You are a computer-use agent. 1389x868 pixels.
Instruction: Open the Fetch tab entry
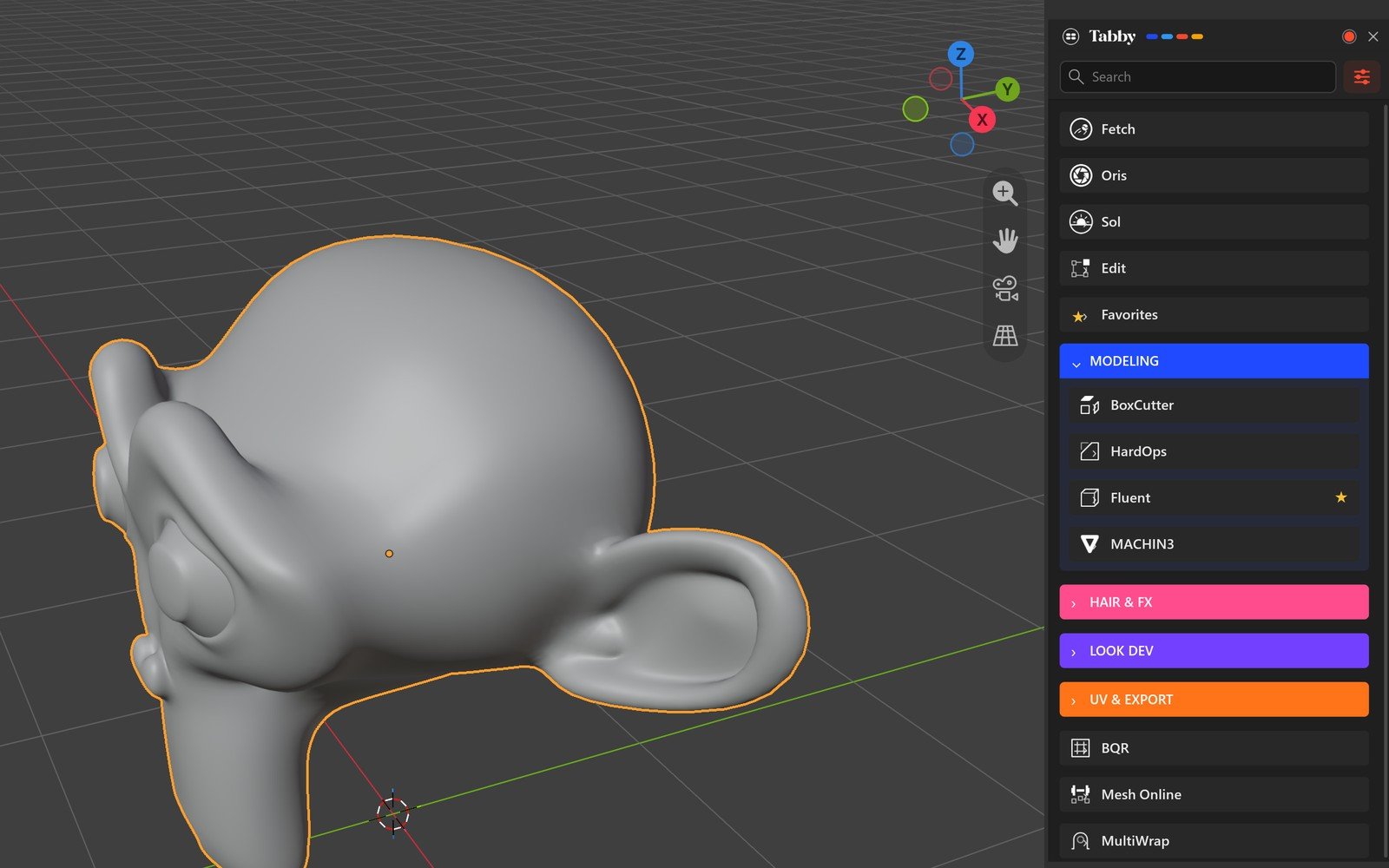(1214, 129)
